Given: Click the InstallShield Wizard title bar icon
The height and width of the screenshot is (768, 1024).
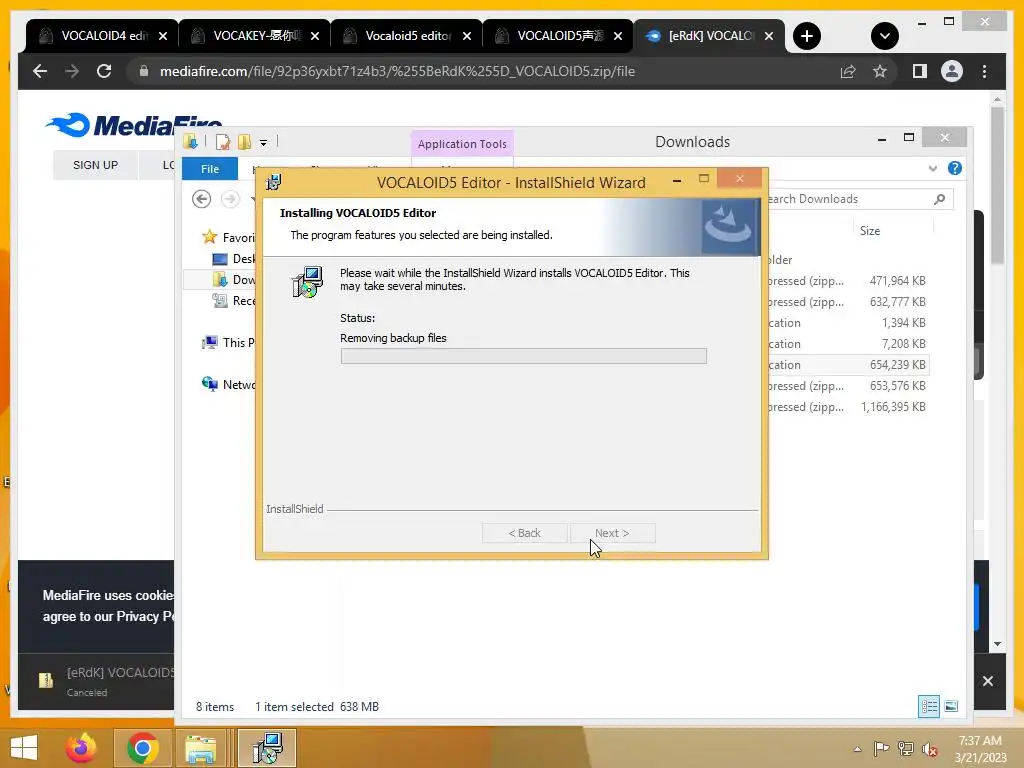Looking at the screenshot, I should [x=274, y=182].
